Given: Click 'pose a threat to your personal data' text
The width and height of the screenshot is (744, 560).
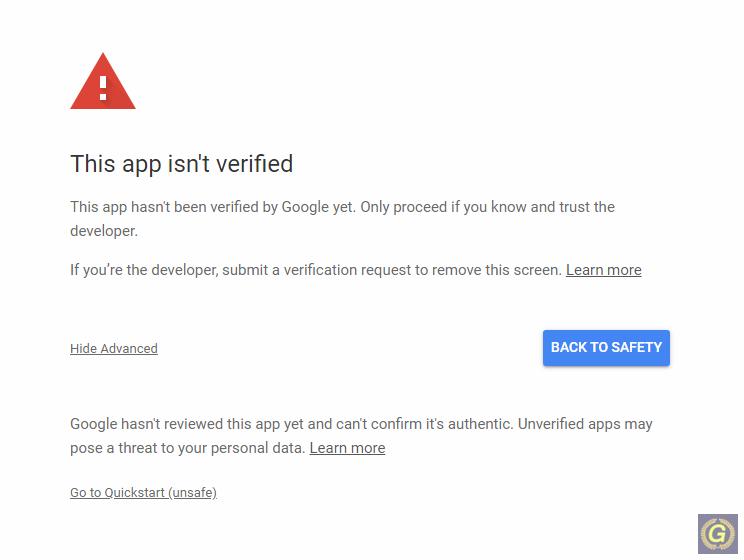Looking at the screenshot, I should (x=187, y=448).
